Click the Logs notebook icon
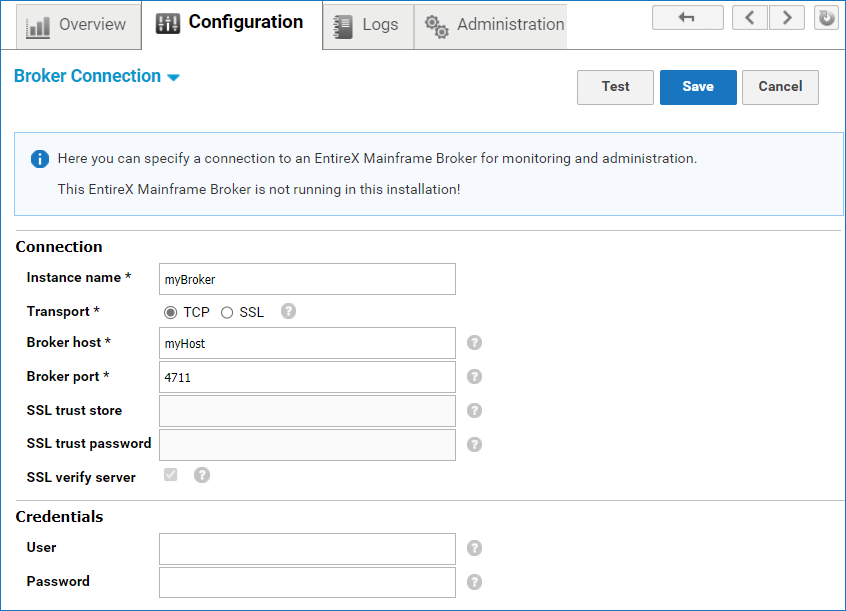Viewport: 846px width, 611px height. (x=343, y=27)
